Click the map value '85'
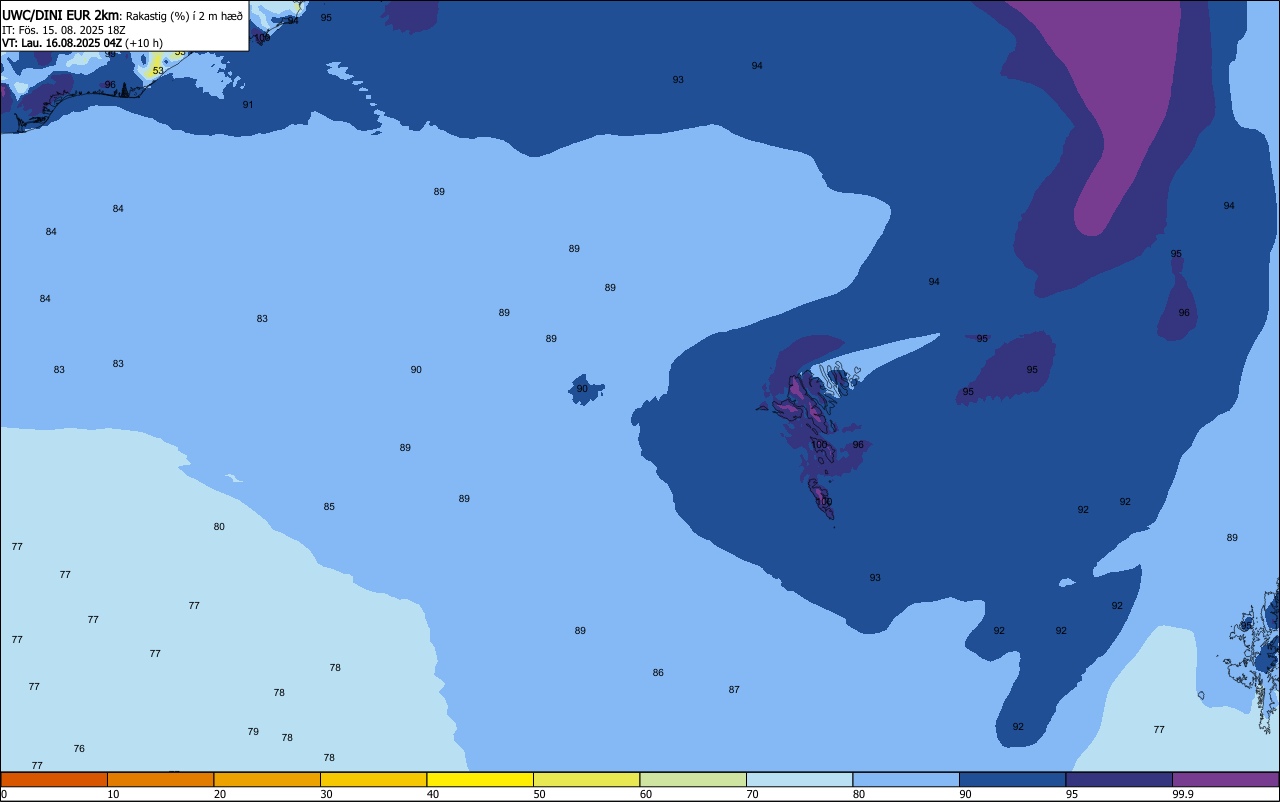 (329, 507)
